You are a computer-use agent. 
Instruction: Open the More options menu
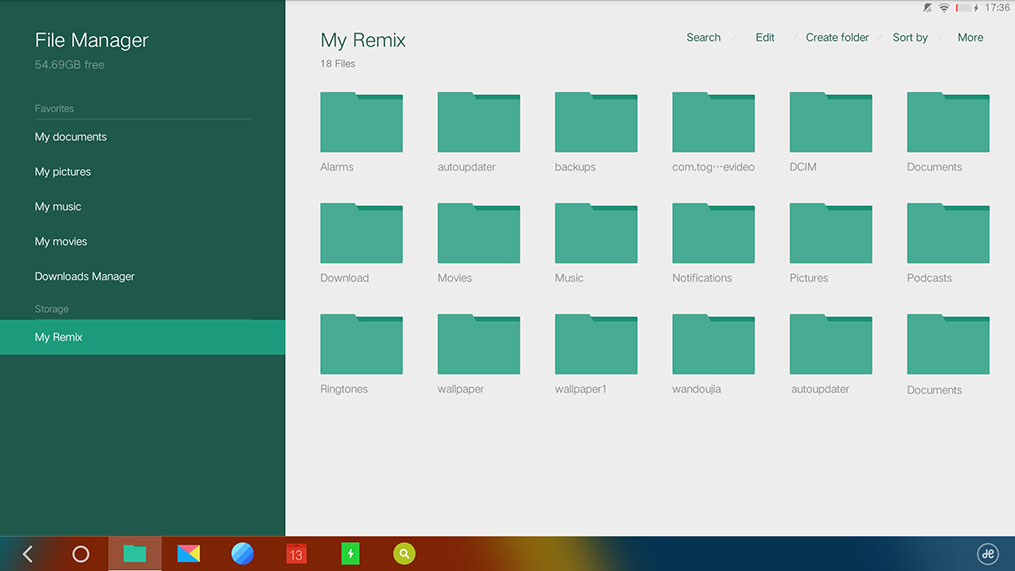[x=970, y=38]
